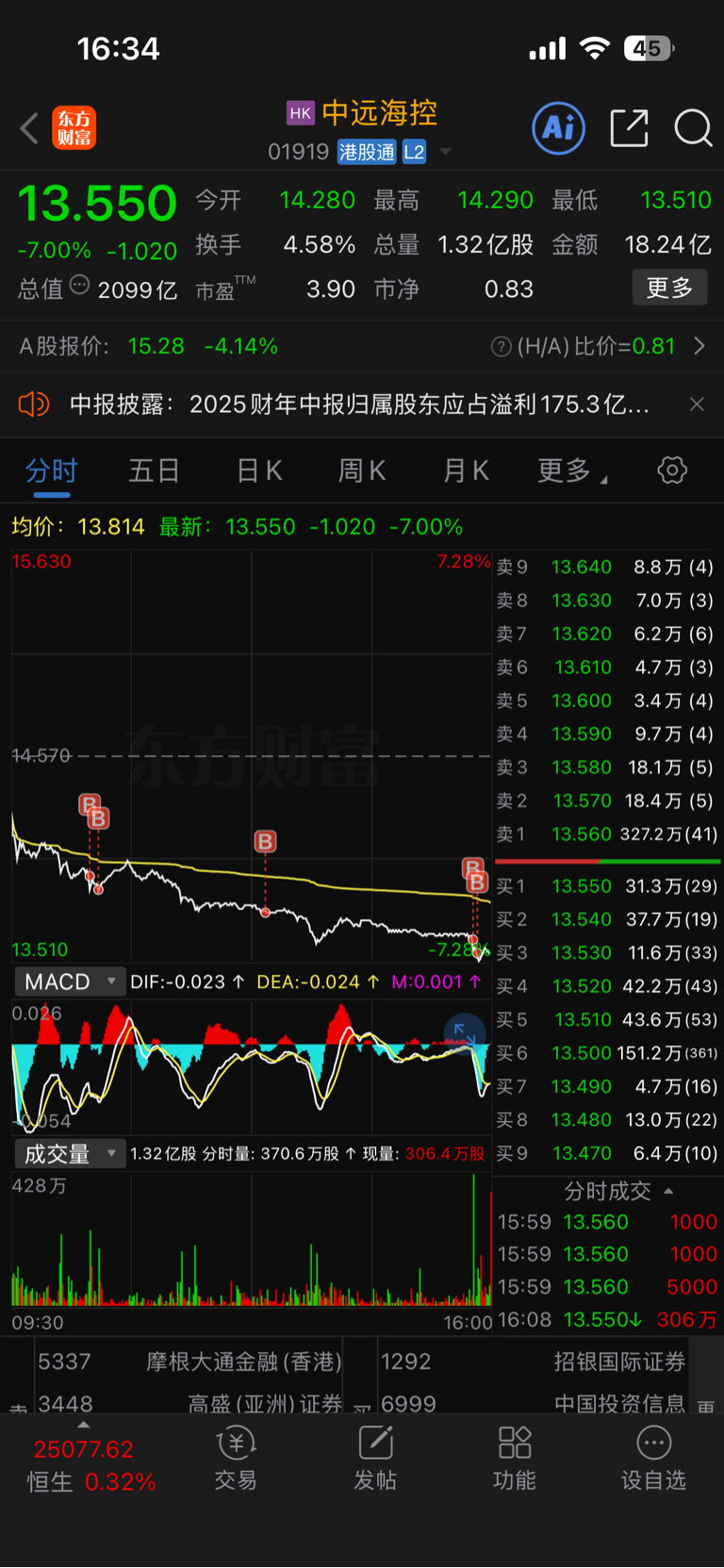Viewport: 724px width, 1568px height.
Task: Tap the 均价 13.814 value
Action: pos(111,527)
